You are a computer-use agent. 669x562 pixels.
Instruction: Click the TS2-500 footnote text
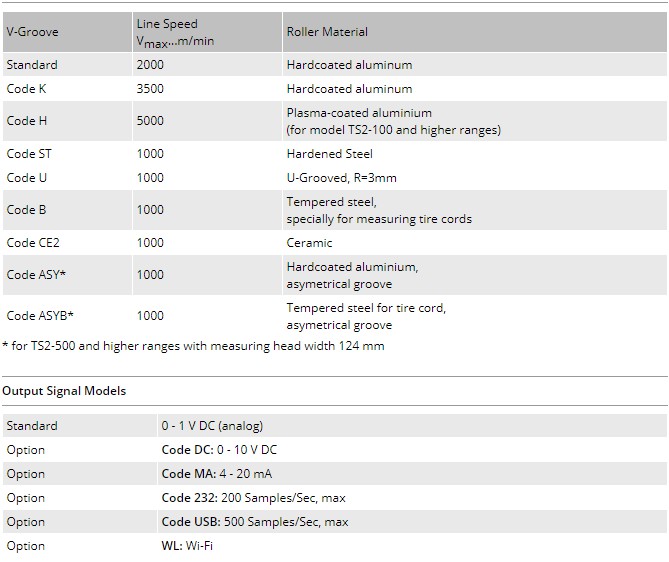pyautogui.click(x=195, y=346)
